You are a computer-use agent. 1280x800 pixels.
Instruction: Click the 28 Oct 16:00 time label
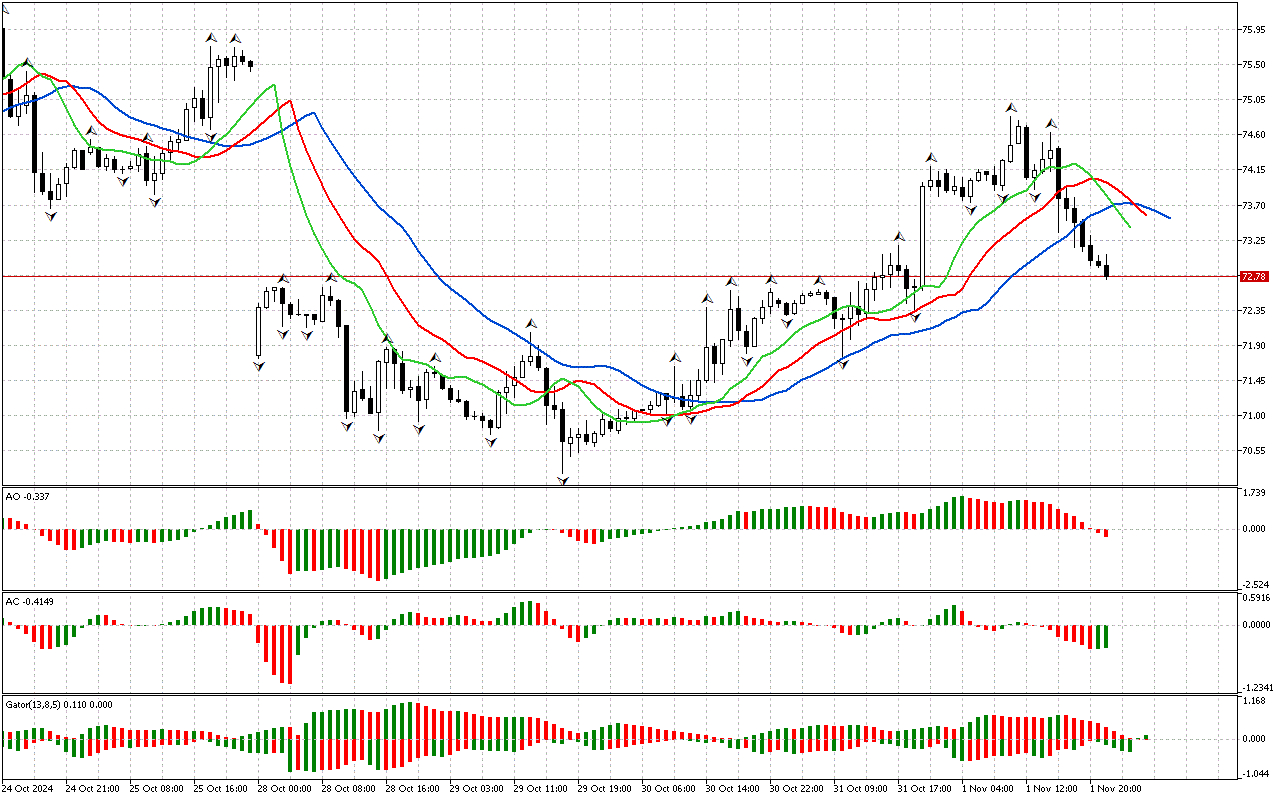tap(412, 789)
